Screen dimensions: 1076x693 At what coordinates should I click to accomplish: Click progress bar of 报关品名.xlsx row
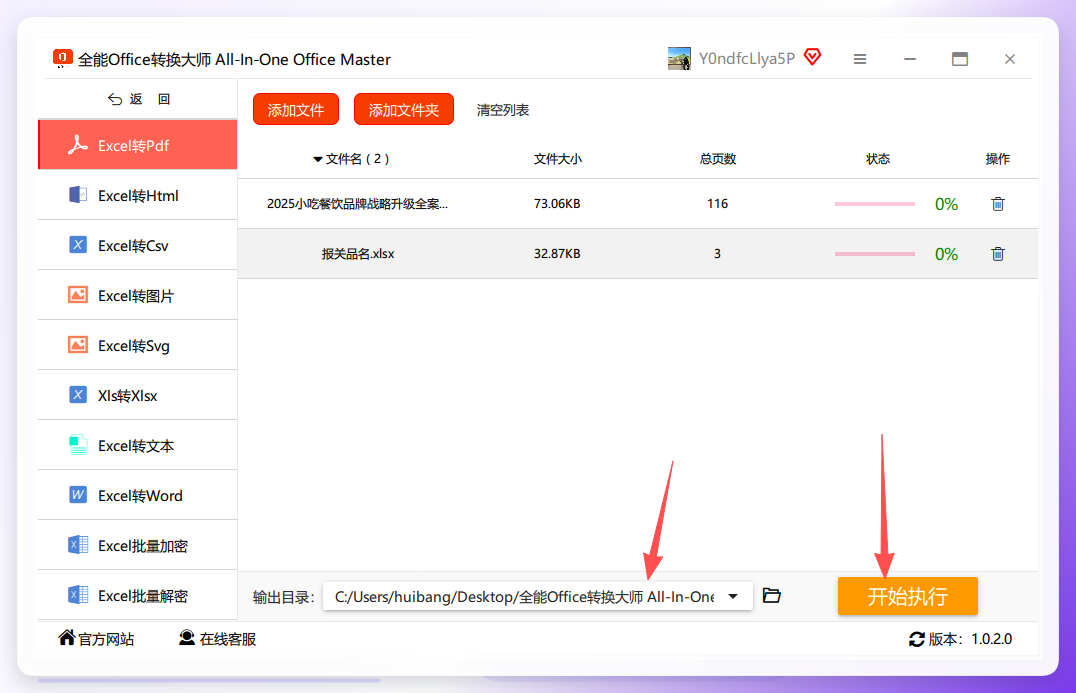875,254
